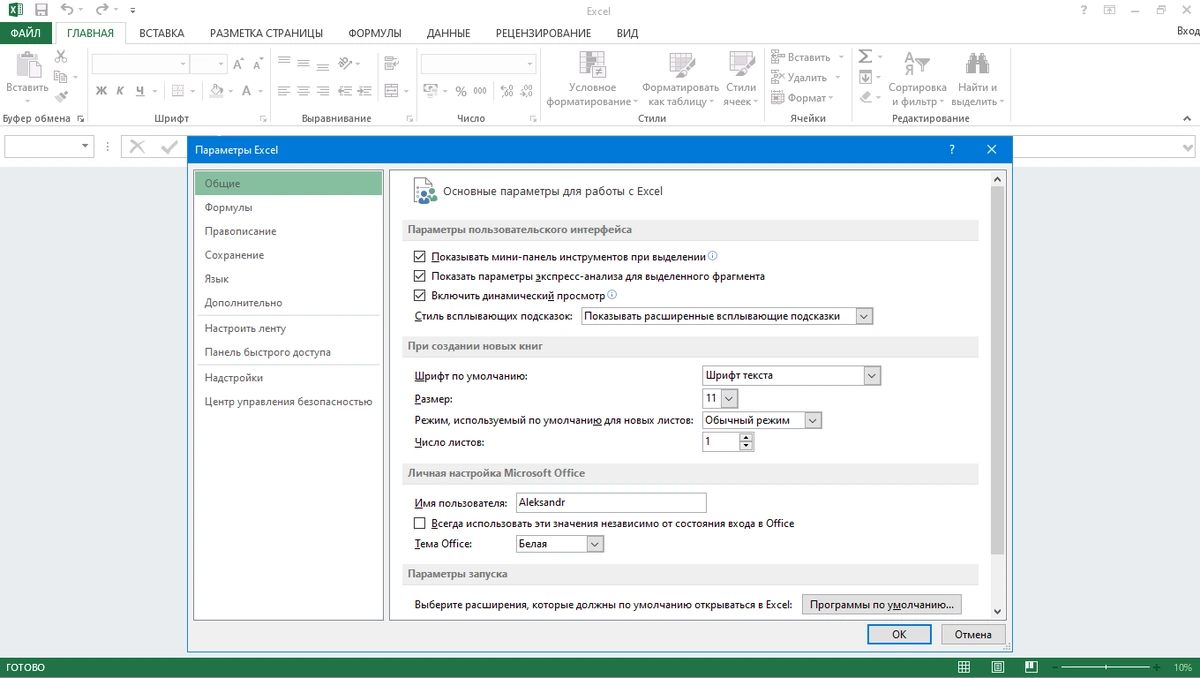Image resolution: width=1200 pixels, height=678 pixels.
Task: Click the Percent Style icon
Action: point(461,91)
